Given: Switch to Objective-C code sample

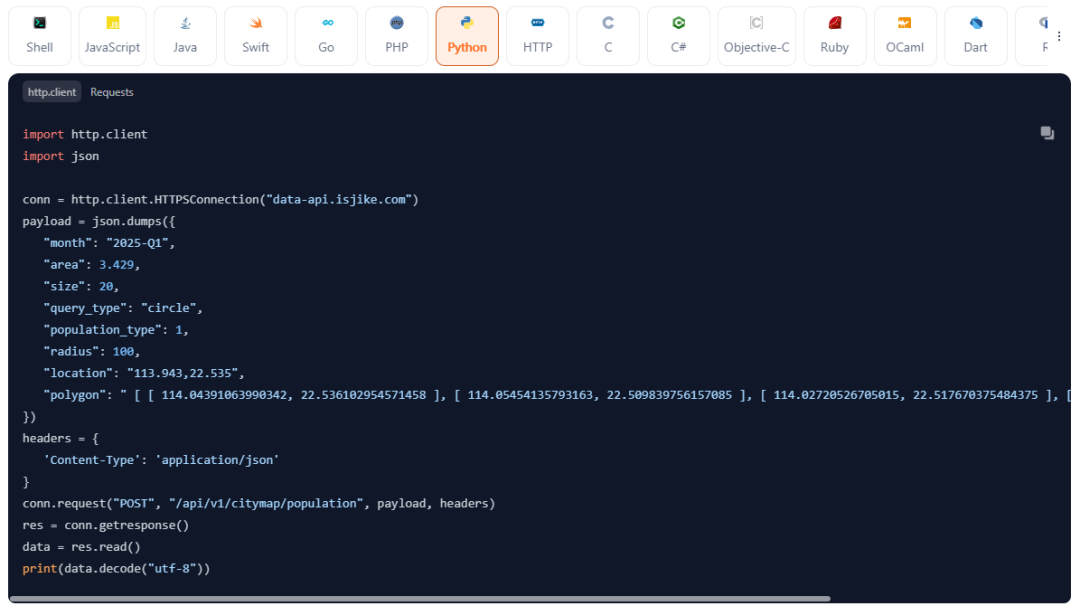Looking at the screenshot, I should point(756,36).
